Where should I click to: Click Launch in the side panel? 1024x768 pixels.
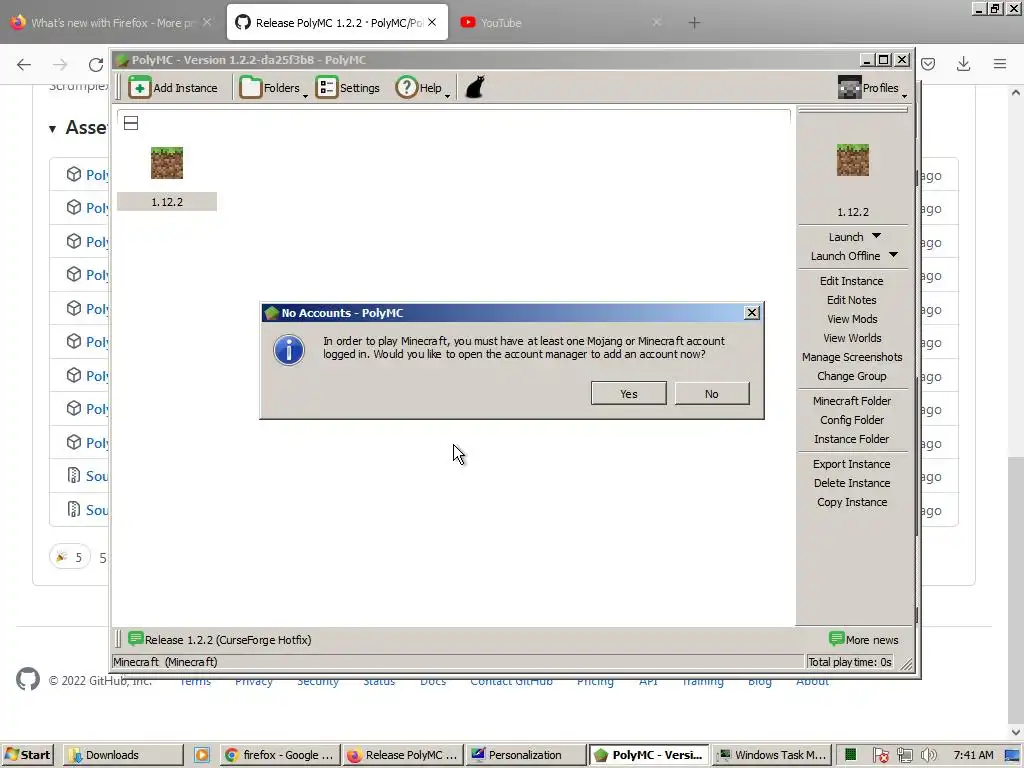click(846, 237)
